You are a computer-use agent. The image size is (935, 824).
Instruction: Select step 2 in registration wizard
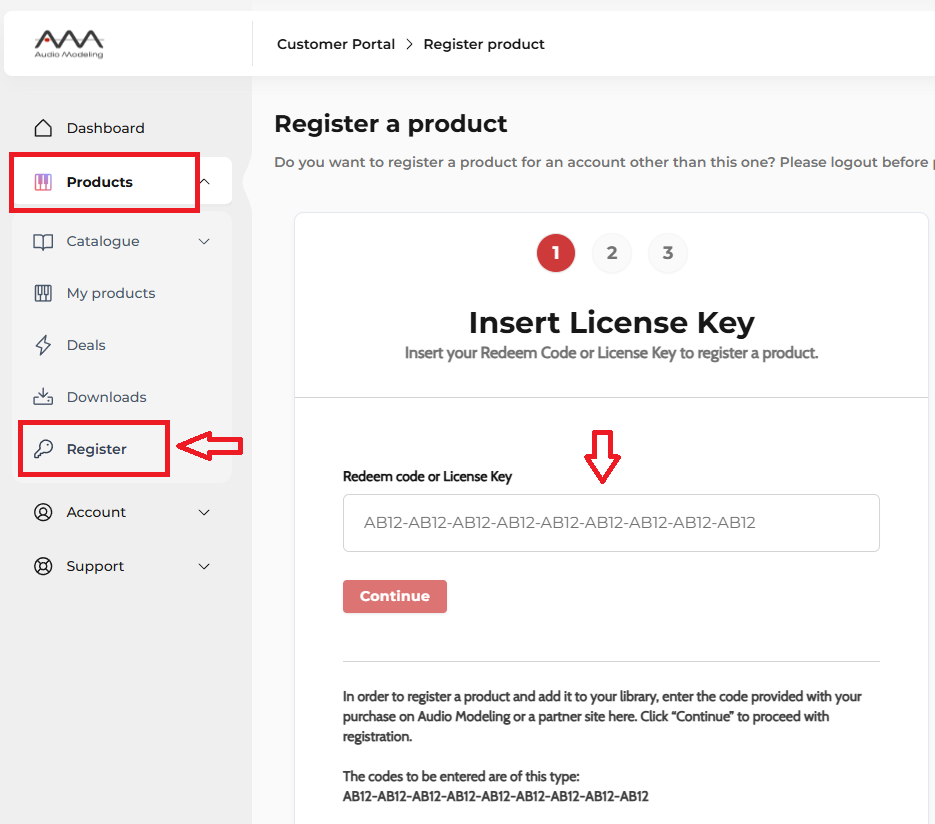[x=612, y=253]
